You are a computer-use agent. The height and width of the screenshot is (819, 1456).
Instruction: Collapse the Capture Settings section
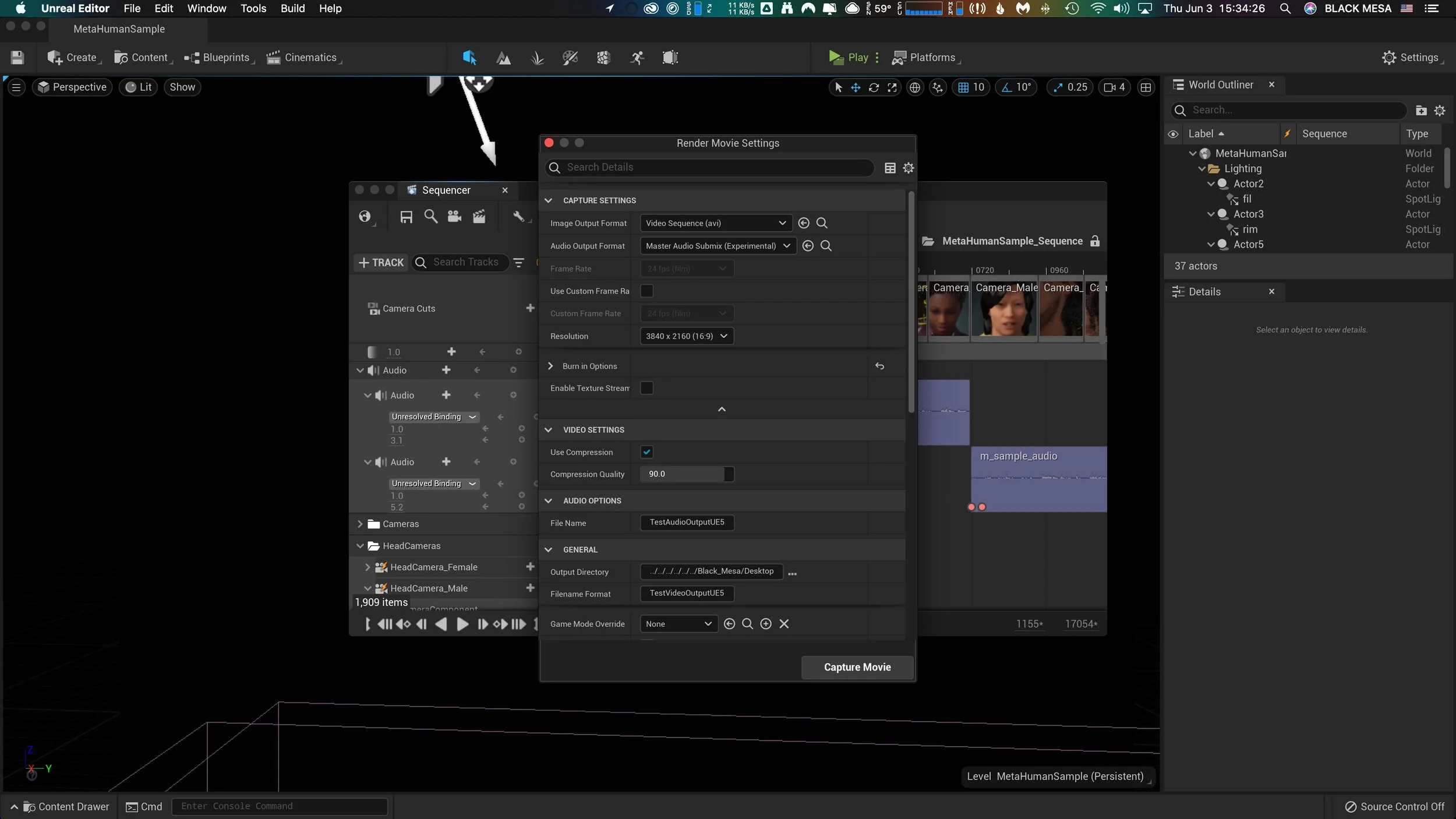tap(548, 200)
